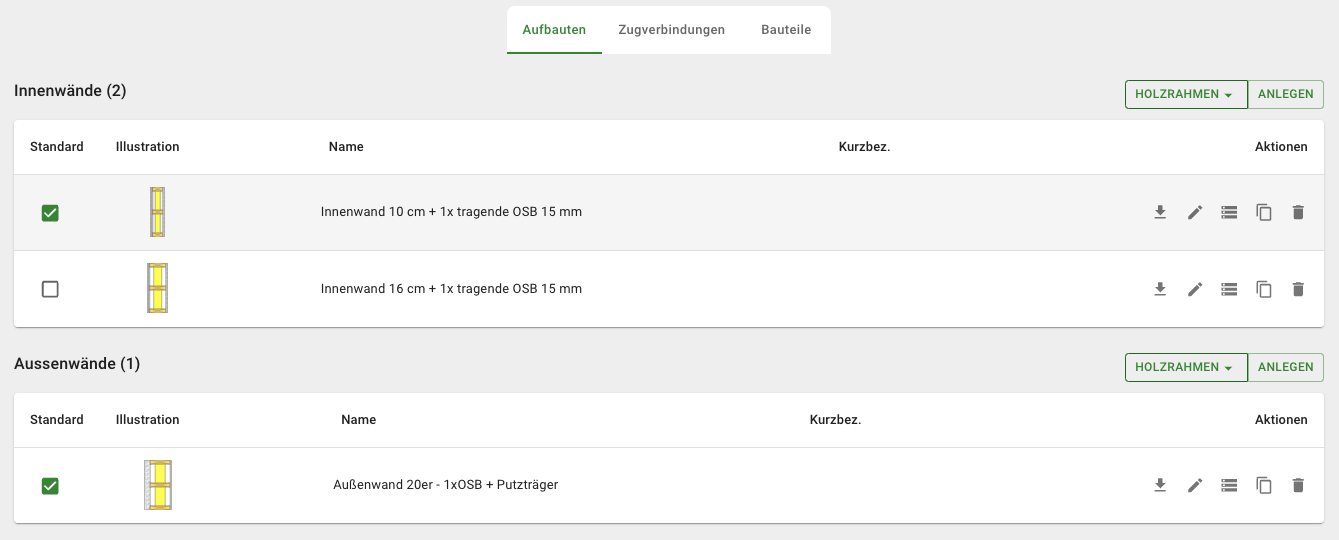Click the Außenwand 20er illustration thumbnail
Image resolution: width=1339 pixels, height=540 pixels.
[158, 485]
